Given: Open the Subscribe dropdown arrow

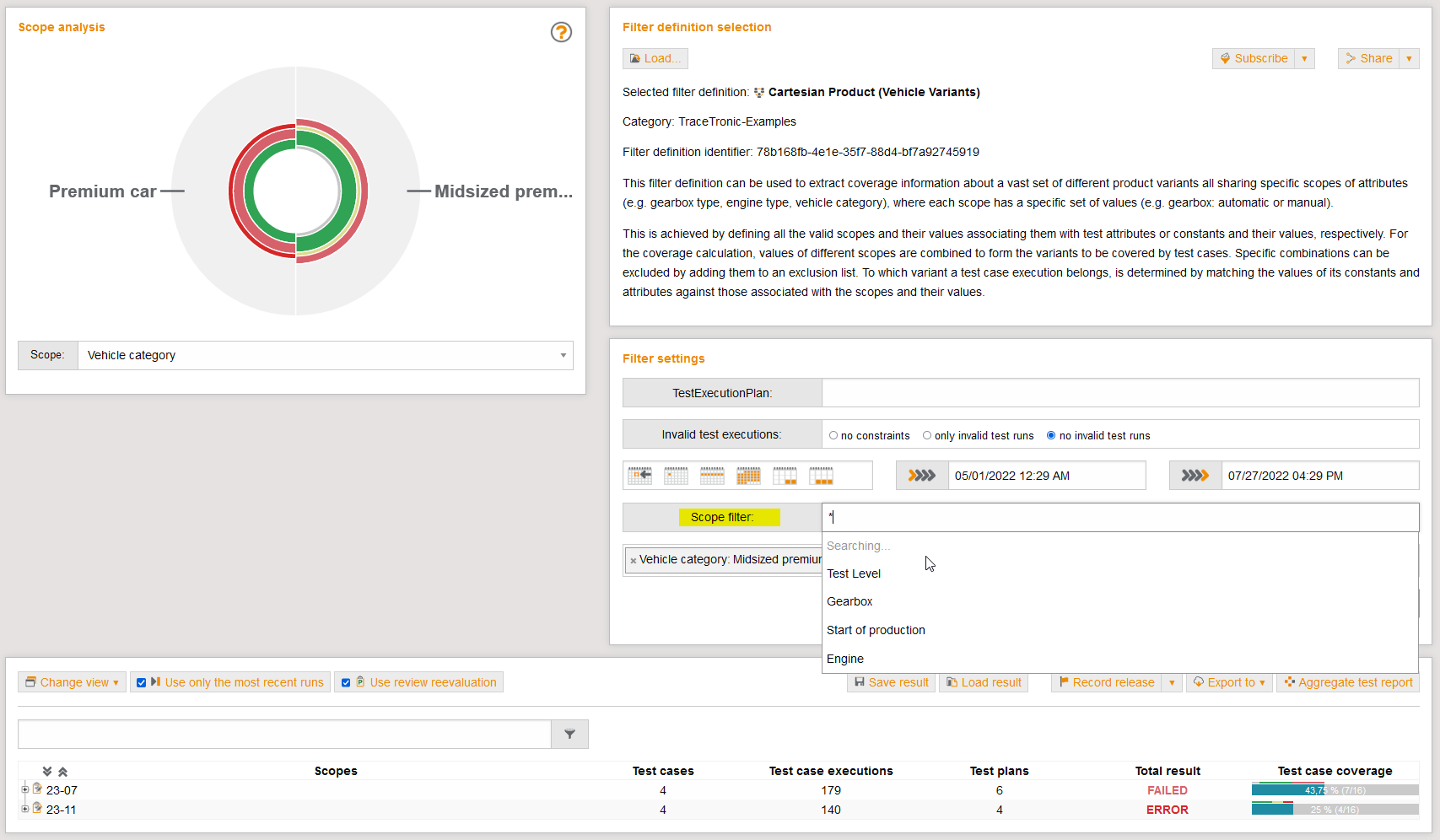Looking at the screenshot, I should click(1304, 58).
